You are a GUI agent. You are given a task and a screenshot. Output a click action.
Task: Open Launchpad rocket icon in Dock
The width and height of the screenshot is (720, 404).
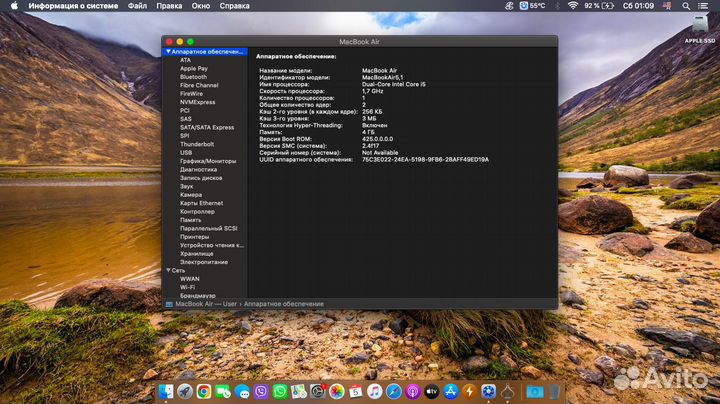185,392
